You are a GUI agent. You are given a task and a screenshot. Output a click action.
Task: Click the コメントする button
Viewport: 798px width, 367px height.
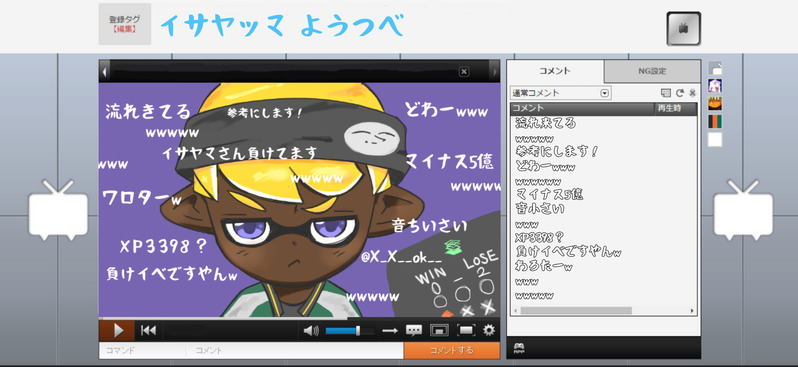(452, 350)
